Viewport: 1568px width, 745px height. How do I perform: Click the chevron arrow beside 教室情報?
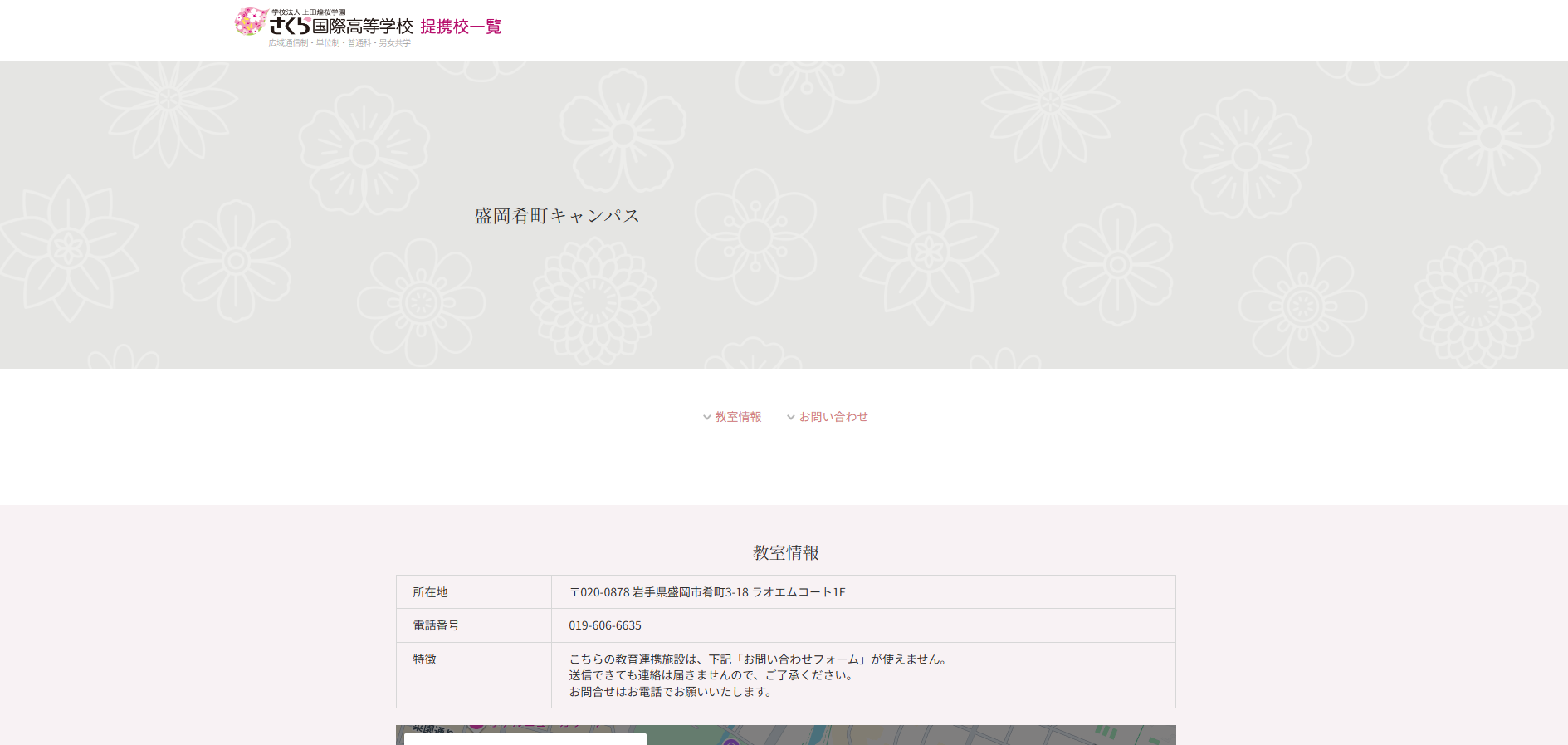click(707, 418)
